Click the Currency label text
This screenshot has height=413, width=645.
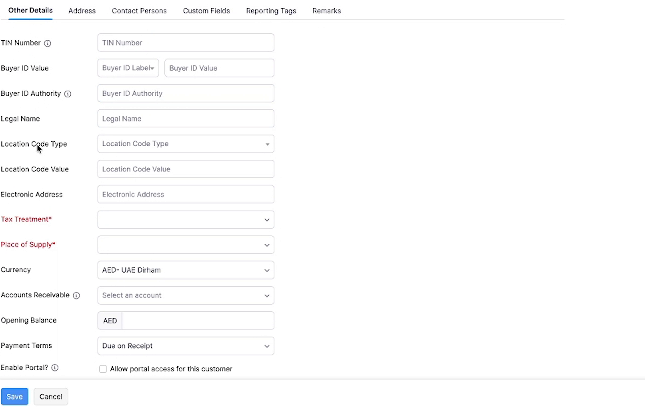pos(16,270)
